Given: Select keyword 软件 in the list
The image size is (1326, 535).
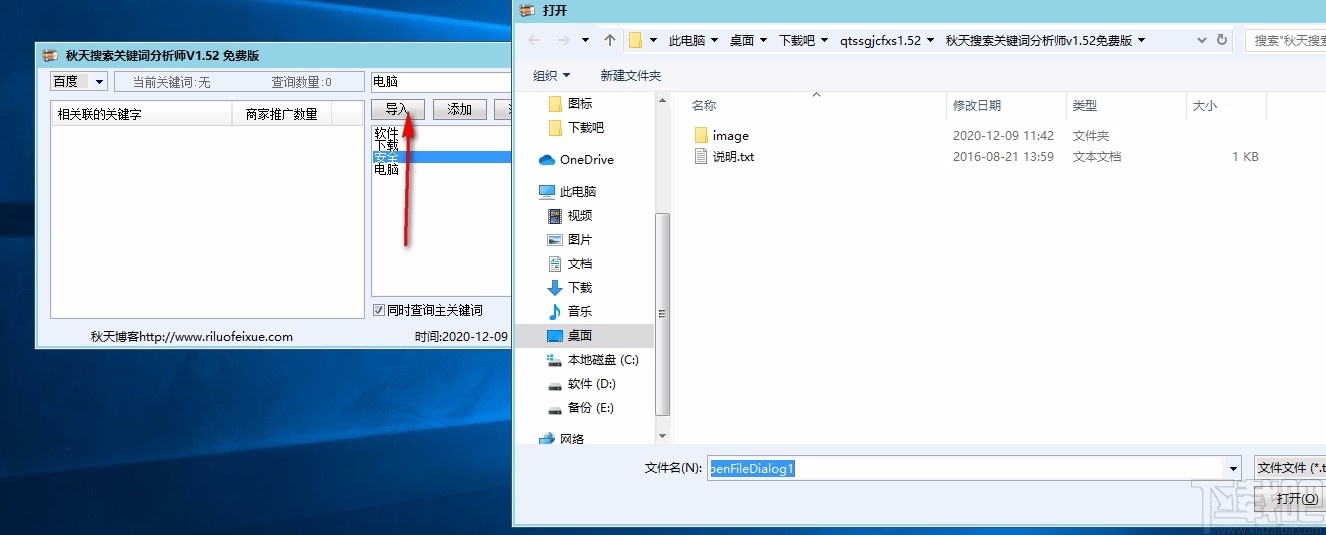Looking at the screenshot, I should click(x=386, y=133).
